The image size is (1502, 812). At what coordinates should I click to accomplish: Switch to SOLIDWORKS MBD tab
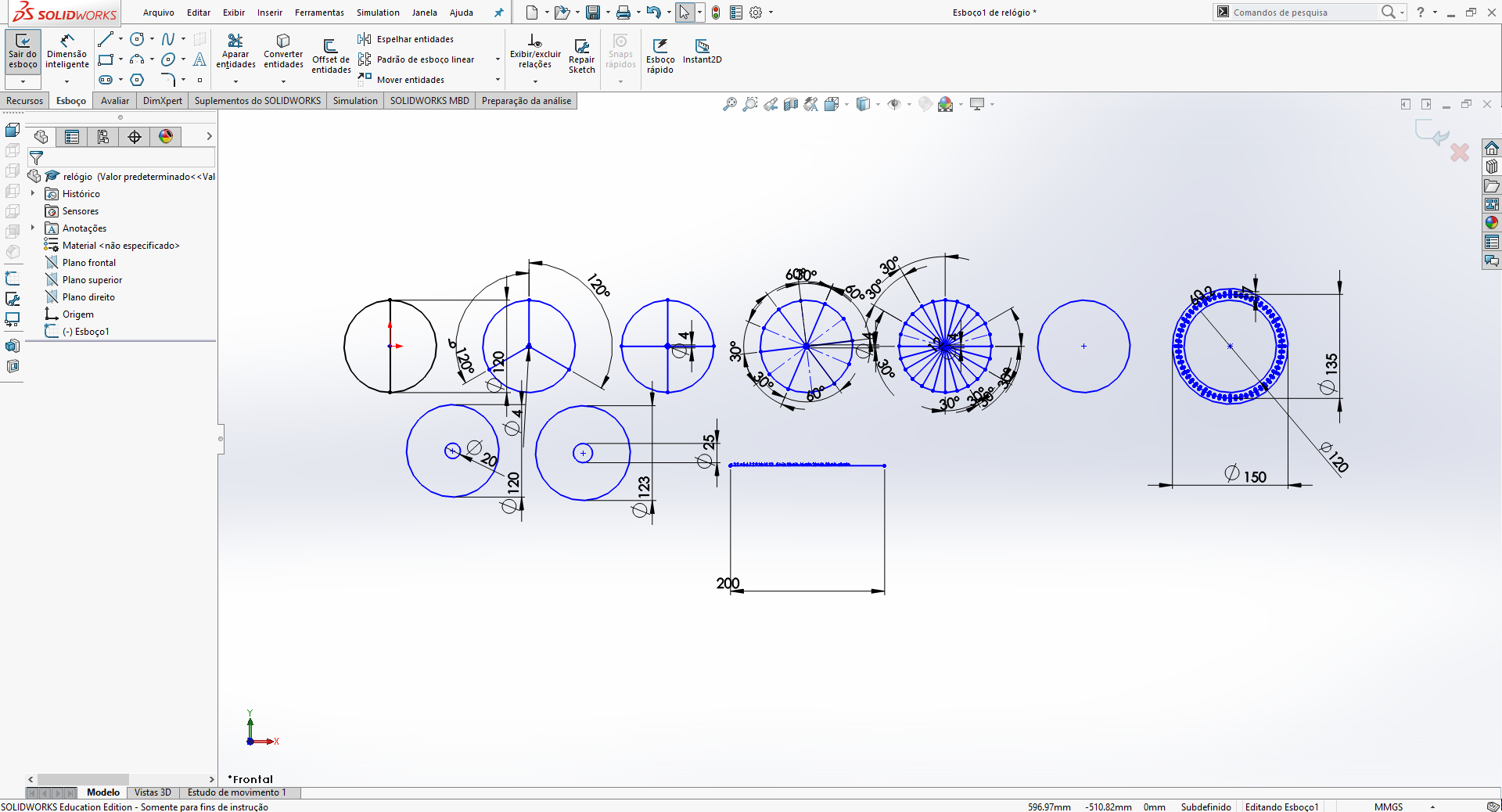(x=429, y=101)
